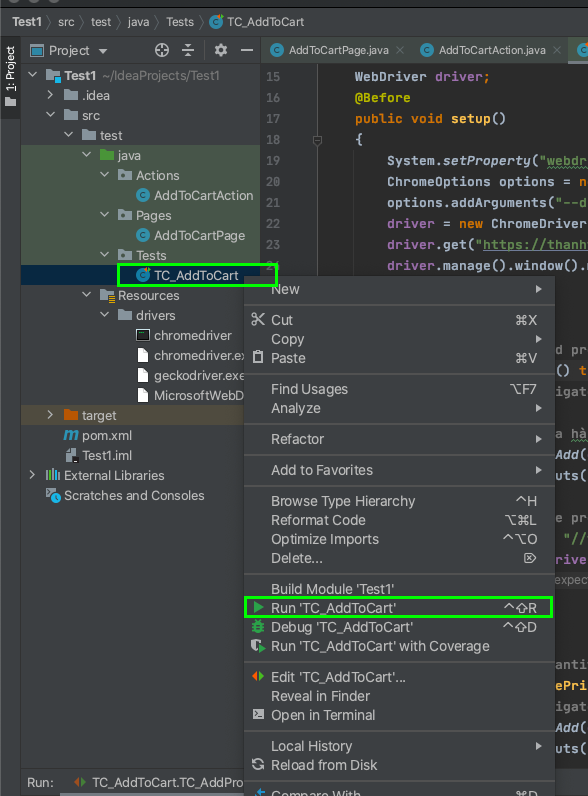
Task: Choose Paste from the context menu
Action: click(x=399, y=358)
